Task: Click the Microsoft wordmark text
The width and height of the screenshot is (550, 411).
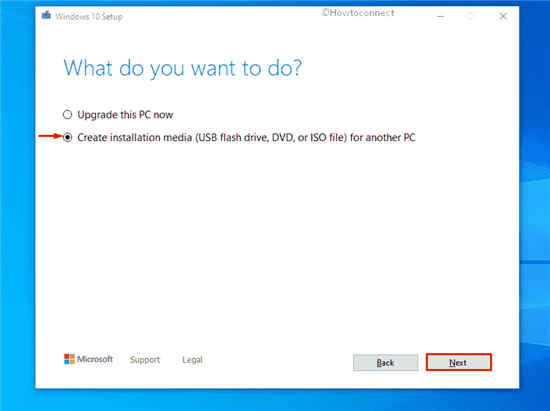Action: click(95, 359)
